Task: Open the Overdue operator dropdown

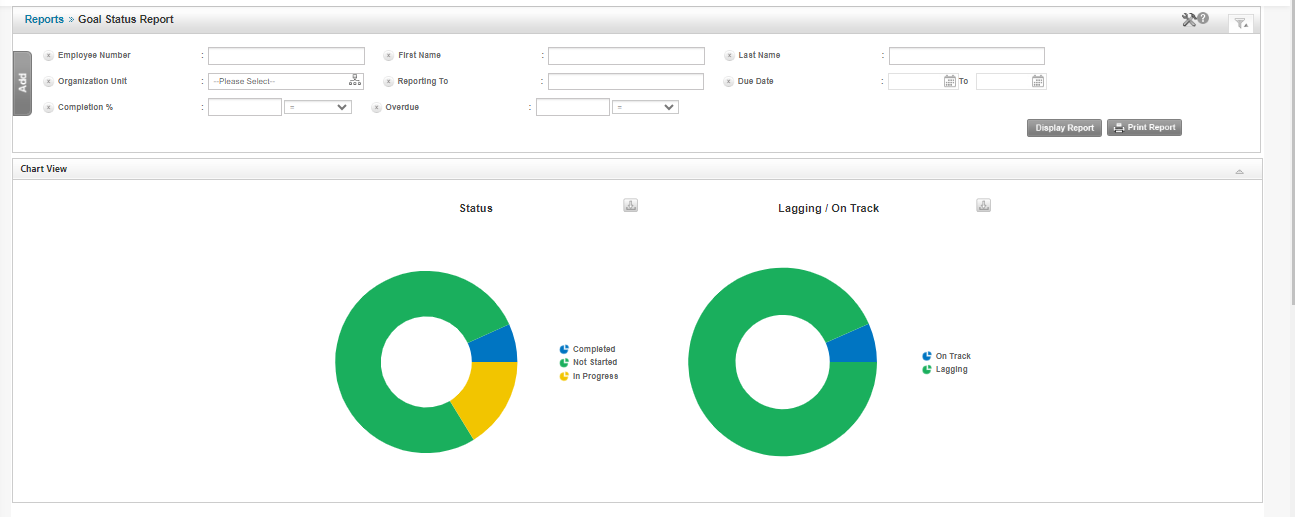Action: coord(646,107)
